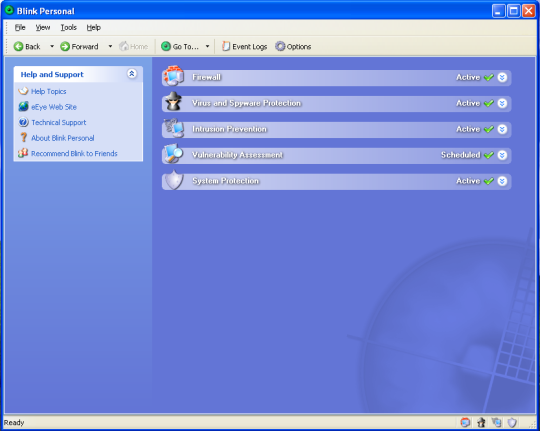The height and width of the screenshot is (431, 540).
Task: Click the Help and Support panel header
Action: (78, 74)
